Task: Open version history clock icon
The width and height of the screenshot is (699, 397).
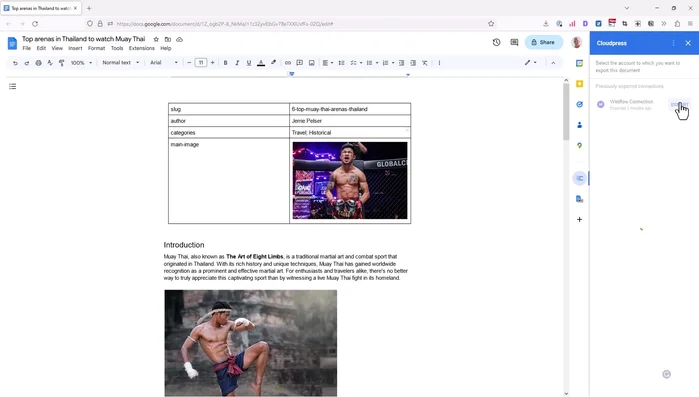Action: [x=496, y=42]
